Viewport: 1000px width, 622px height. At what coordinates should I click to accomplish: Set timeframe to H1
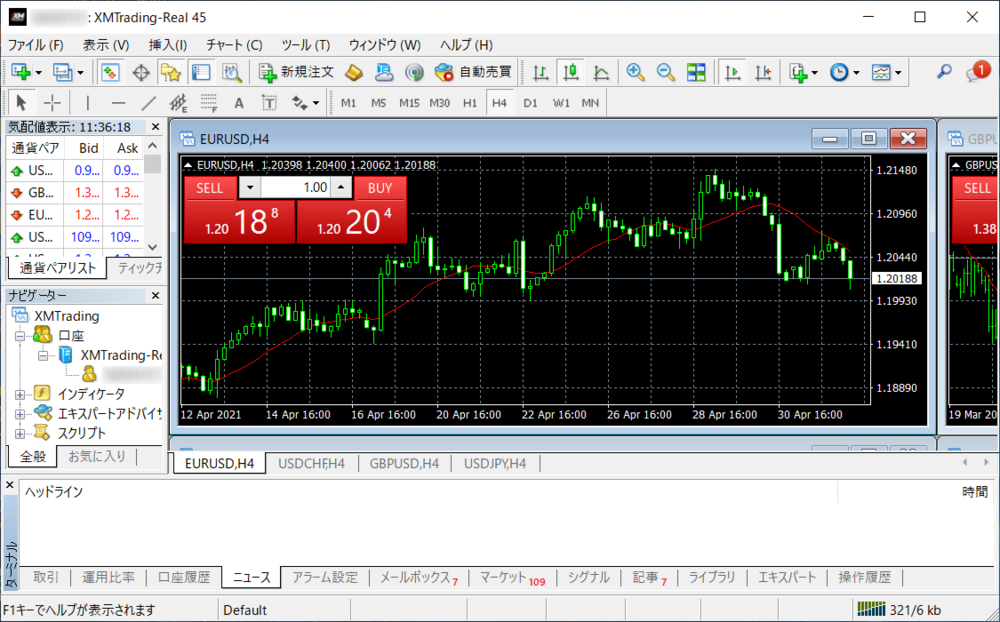470,103
